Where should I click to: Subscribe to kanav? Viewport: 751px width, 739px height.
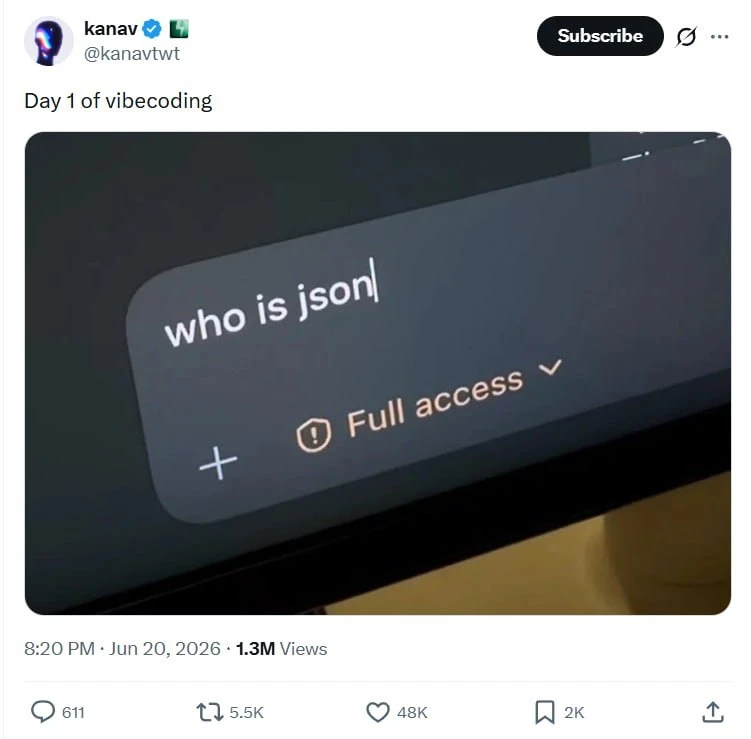coord(600,36)
